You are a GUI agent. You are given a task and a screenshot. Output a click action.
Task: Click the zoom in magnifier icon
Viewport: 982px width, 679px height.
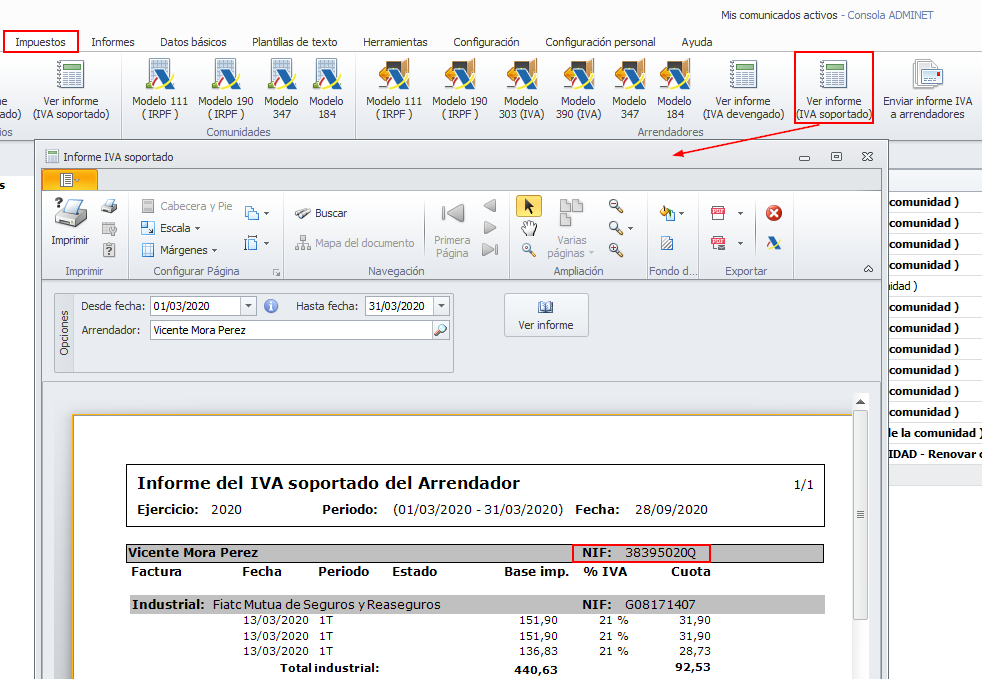click(x=616, y=250)
